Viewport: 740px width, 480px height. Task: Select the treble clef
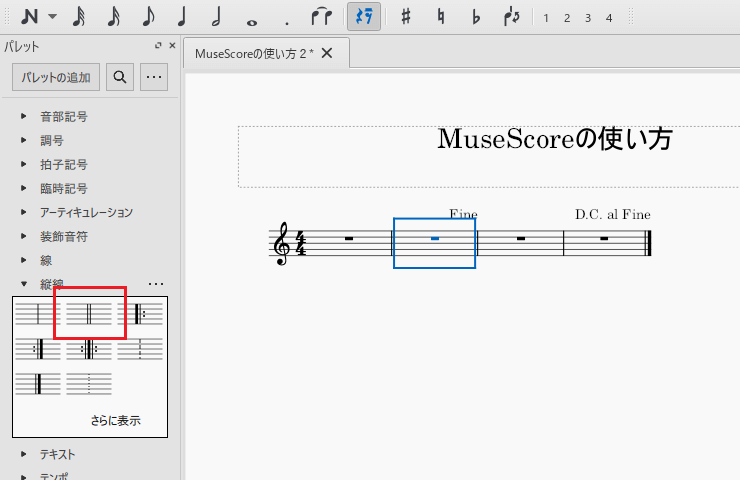[282, 244]
